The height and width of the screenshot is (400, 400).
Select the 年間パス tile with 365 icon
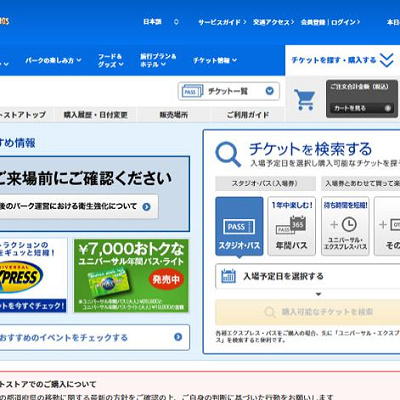[291, 226]
